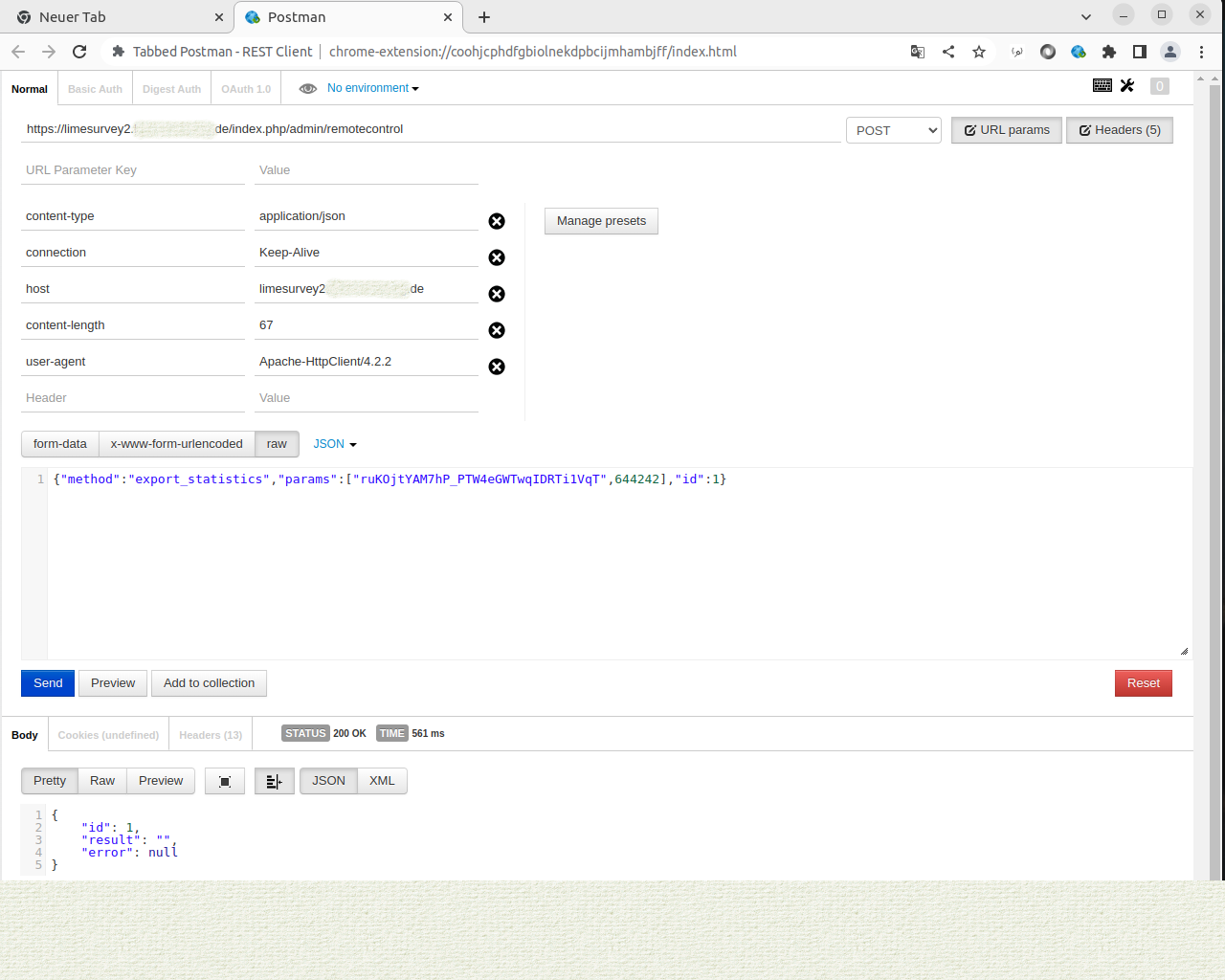Copy response body to clipboard icon

(225, 782)
